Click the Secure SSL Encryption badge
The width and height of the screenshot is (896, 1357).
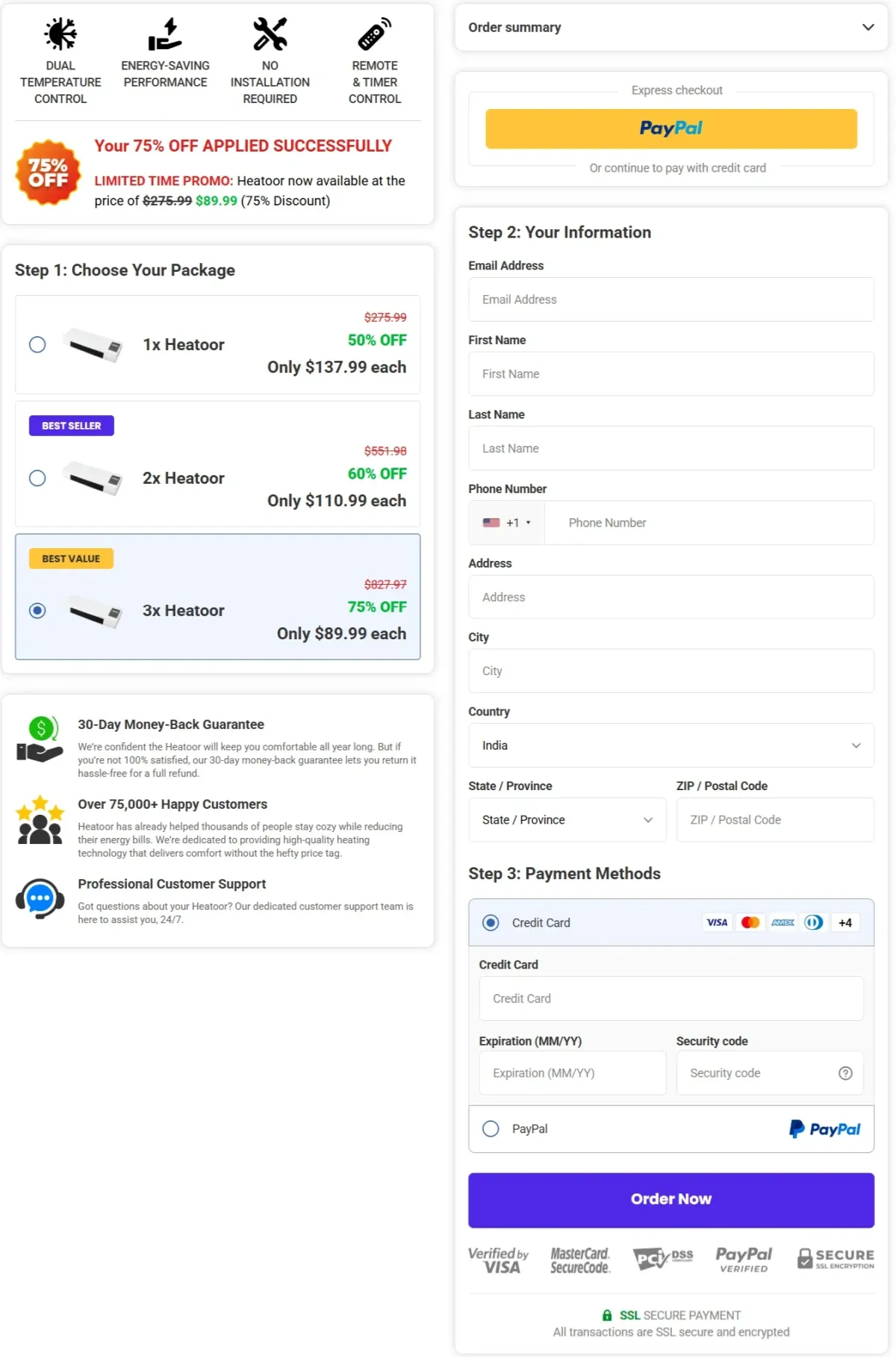tap(836, 1258)
